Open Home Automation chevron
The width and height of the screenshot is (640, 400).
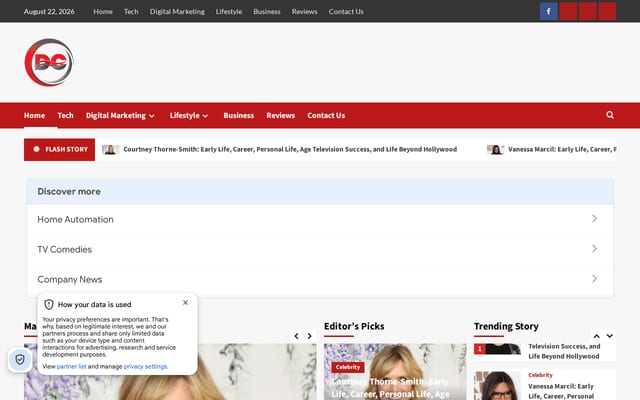click(594, 219)
